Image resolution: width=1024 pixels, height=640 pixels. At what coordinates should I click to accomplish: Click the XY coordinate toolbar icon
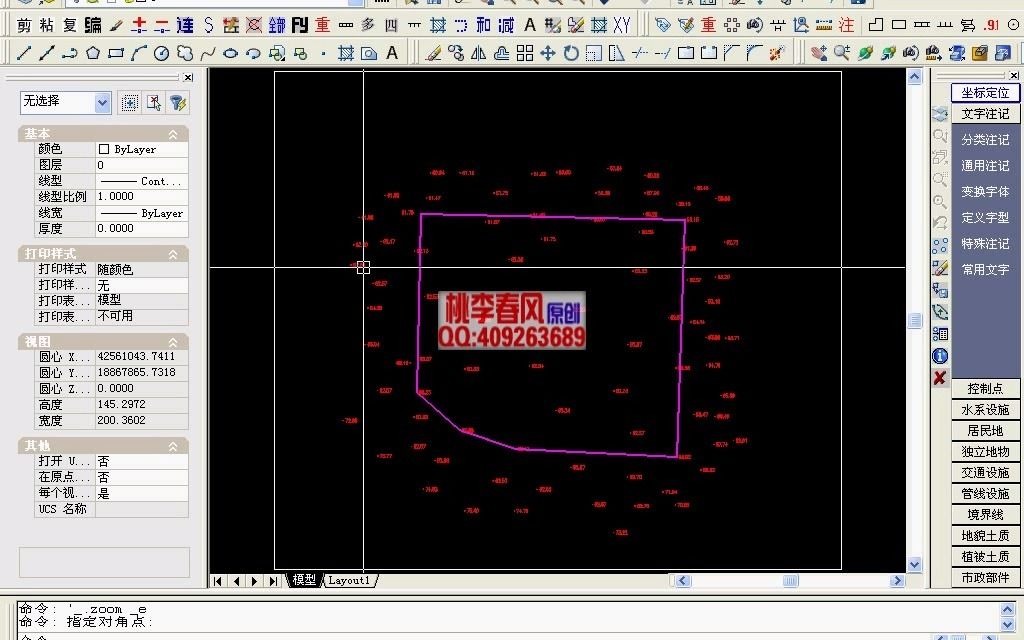pos(622,25)
